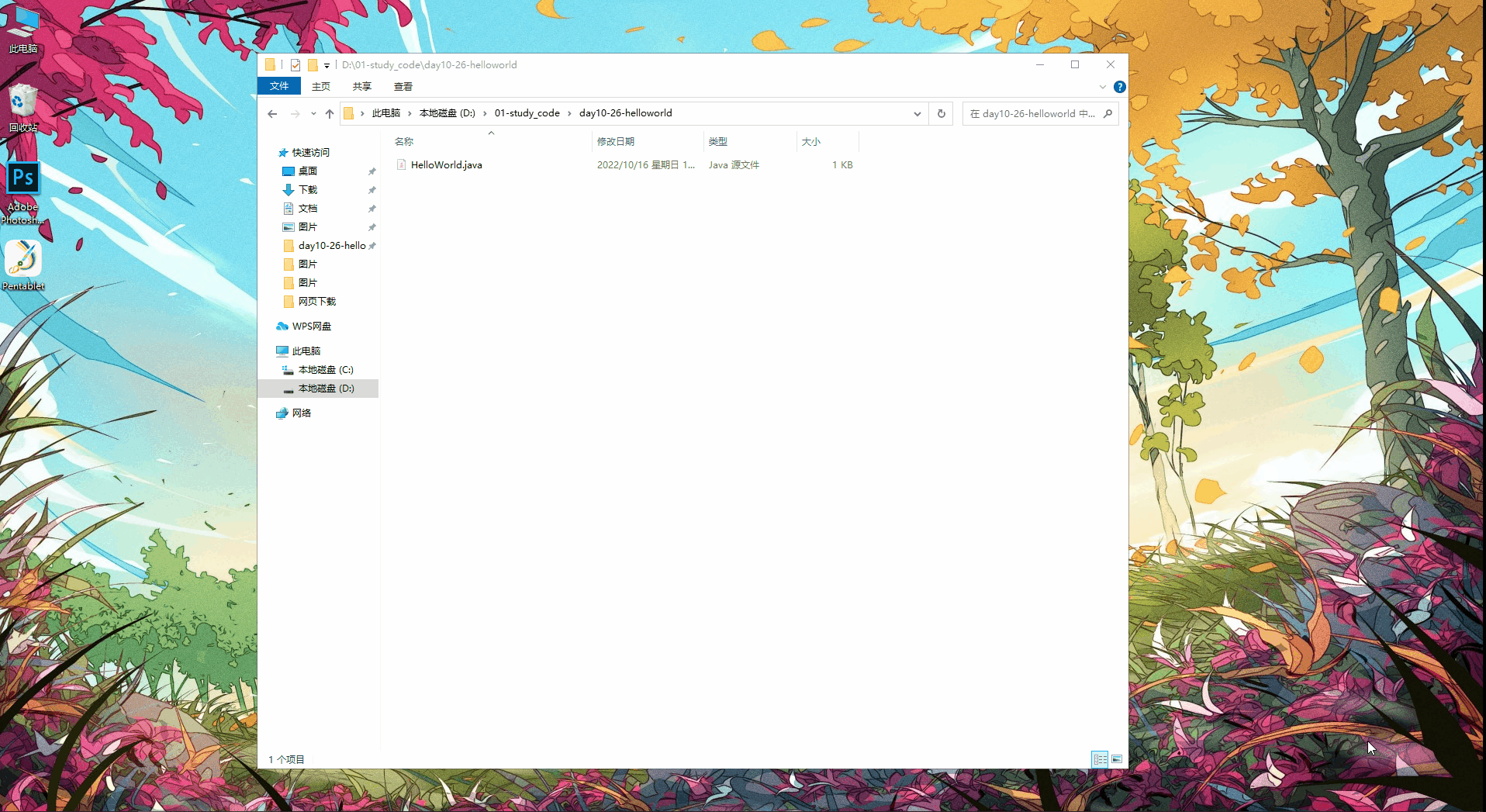Open the 查看 ribbon tab
This screenshot has height=812, width=1486.
[x=403, y=86]
